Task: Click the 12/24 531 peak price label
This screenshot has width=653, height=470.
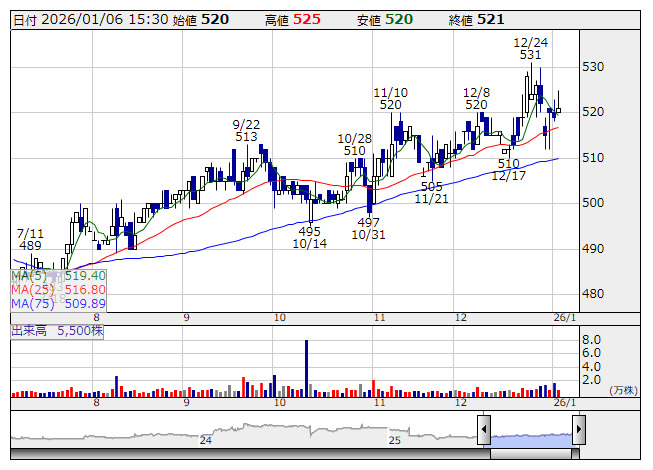Action: (529, 49)
